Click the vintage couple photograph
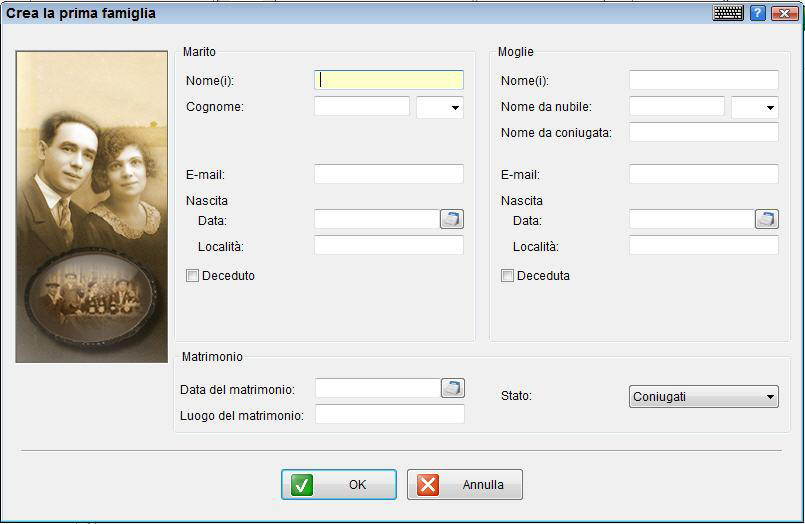The height and width of the screenshot is (524, 805). click(91, 206)
